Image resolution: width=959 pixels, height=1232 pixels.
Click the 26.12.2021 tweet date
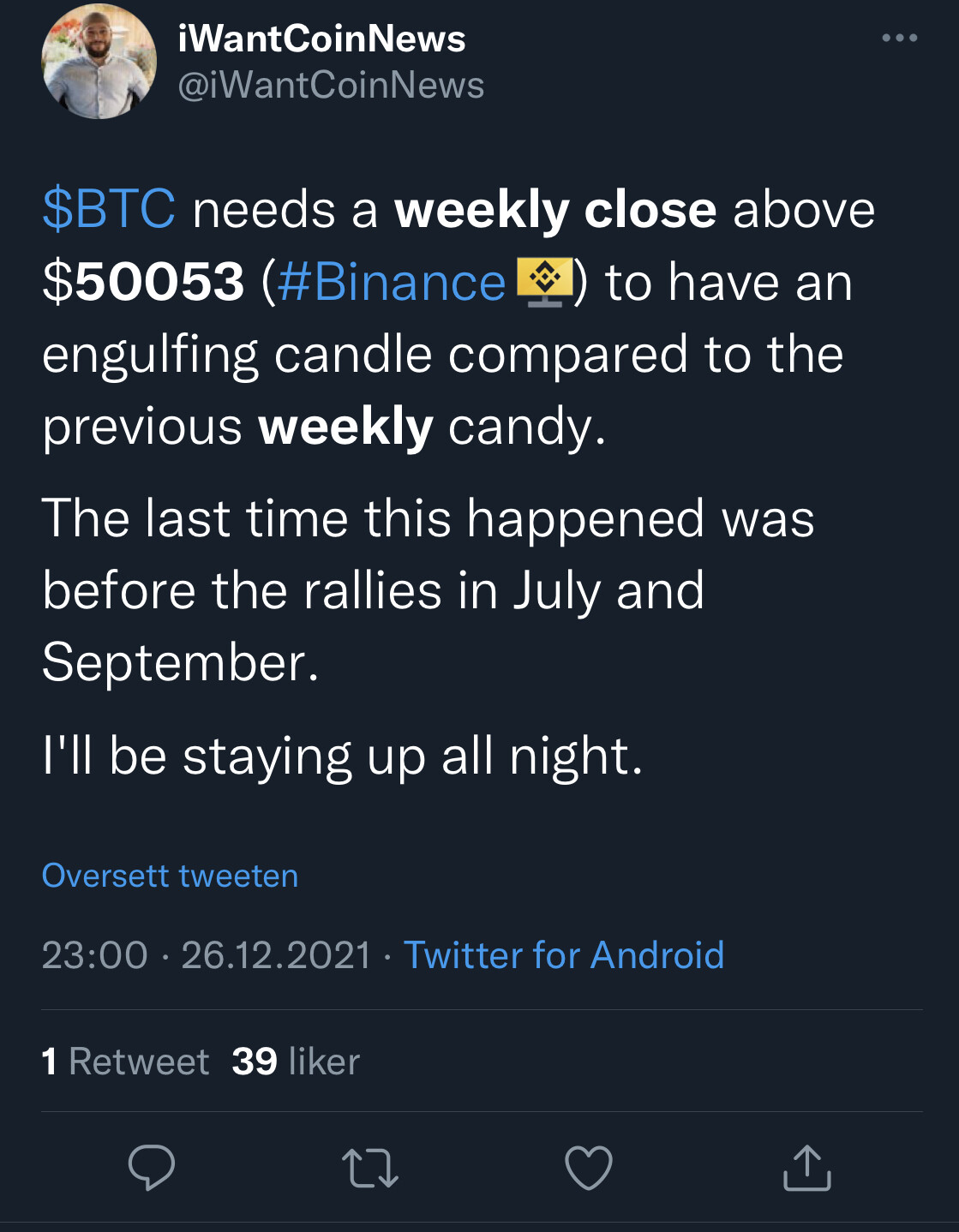[x=276, y=955]
